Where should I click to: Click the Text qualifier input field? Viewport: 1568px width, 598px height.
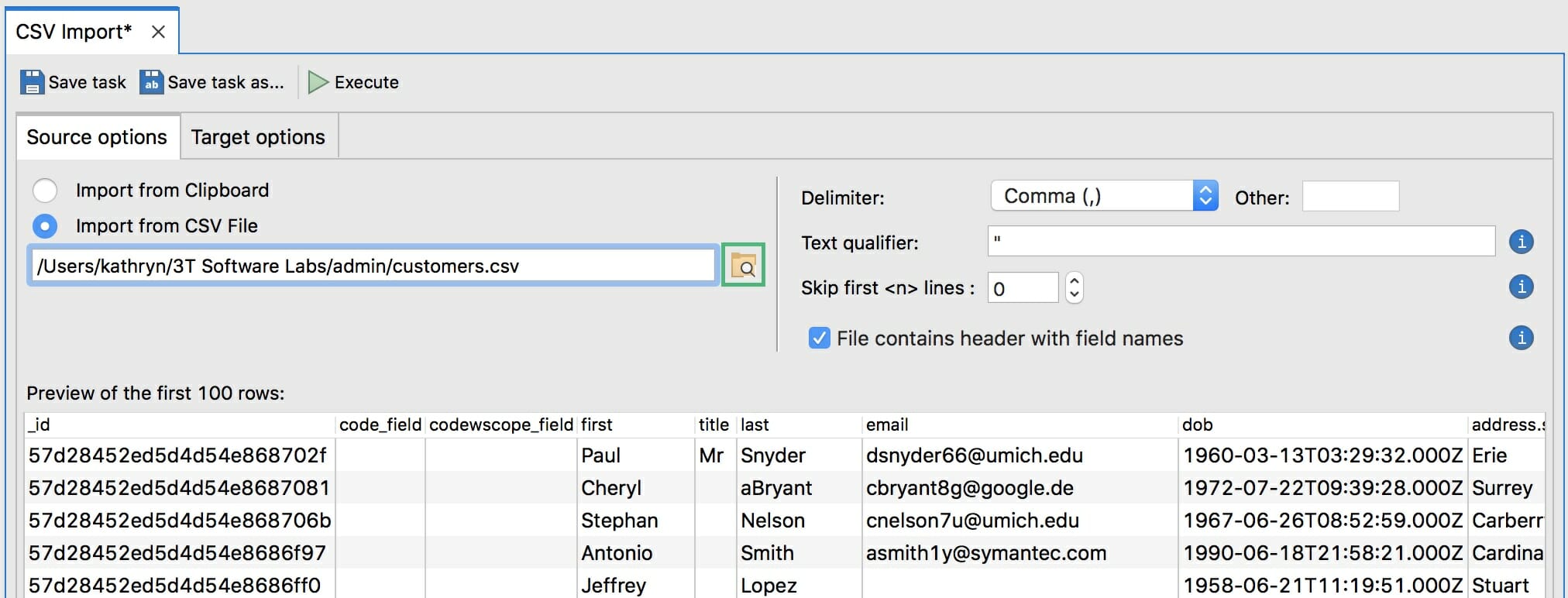pos(1240,242)
